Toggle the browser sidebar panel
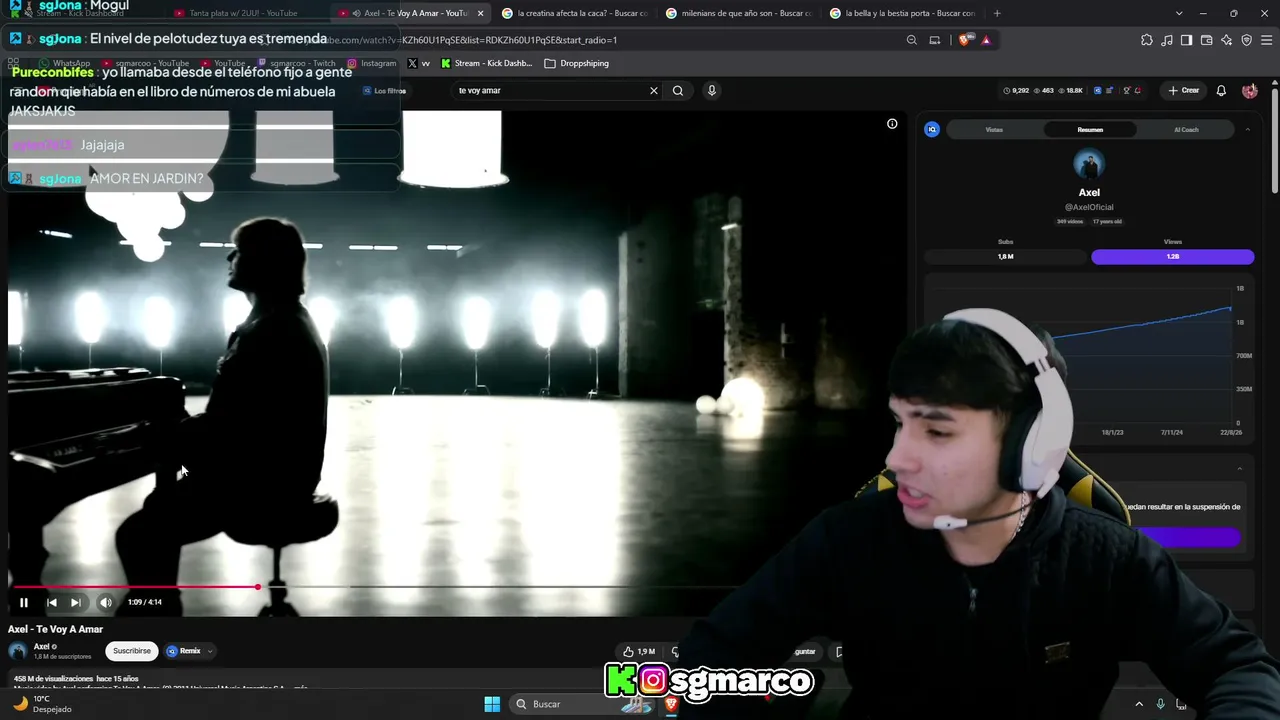1280x720 pixels. click(1186, 40)
